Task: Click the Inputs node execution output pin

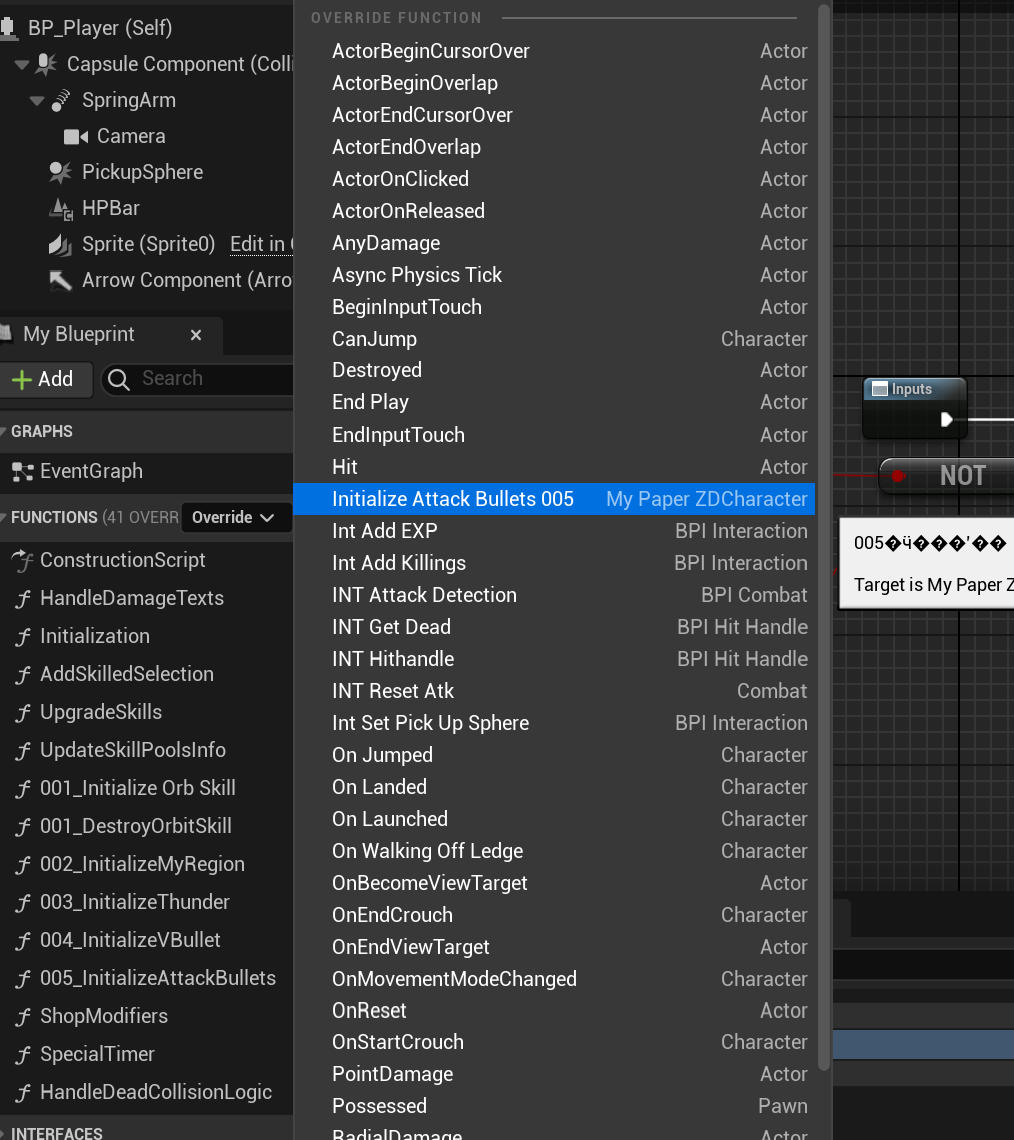Action: click(x=946, y=420)
